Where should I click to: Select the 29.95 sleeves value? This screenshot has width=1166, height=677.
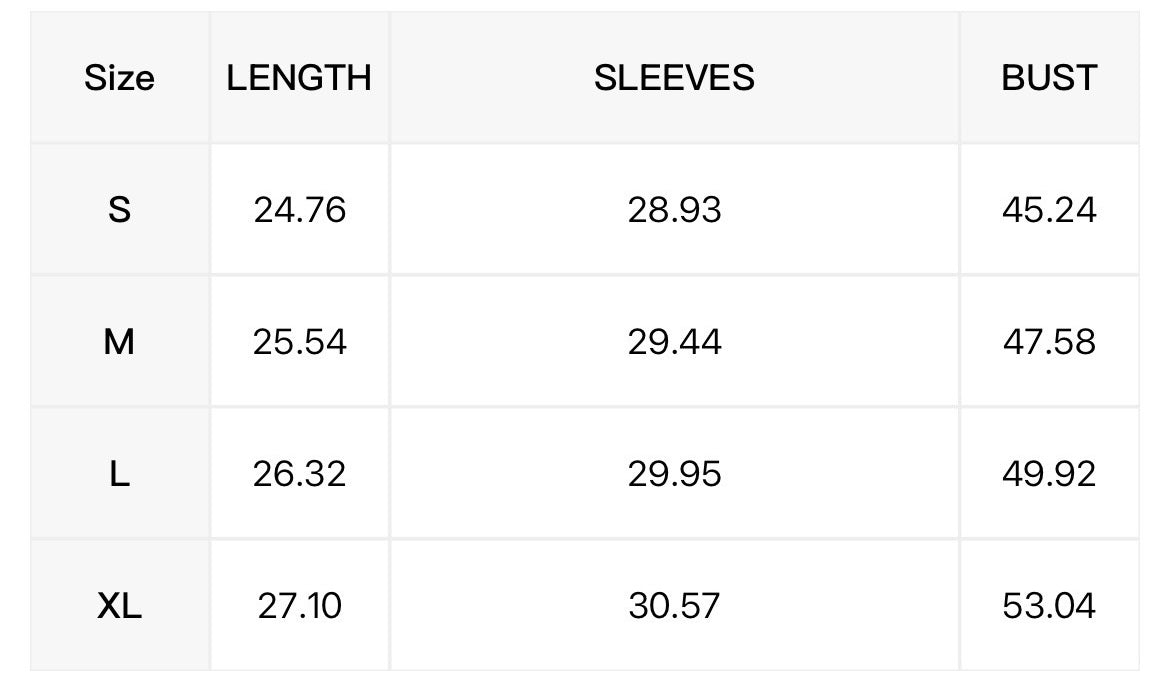[x=674, y=474]
